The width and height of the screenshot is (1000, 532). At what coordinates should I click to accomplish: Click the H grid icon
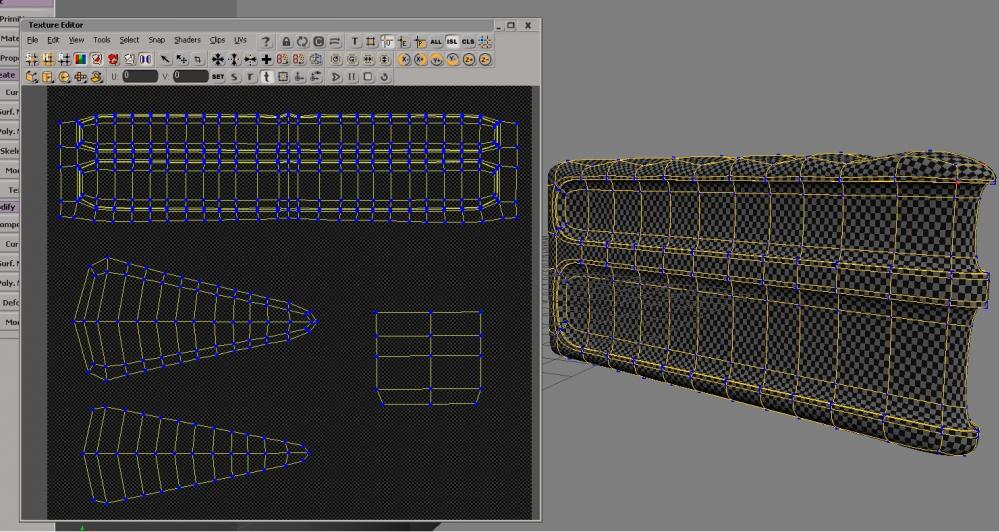point(48,59)
